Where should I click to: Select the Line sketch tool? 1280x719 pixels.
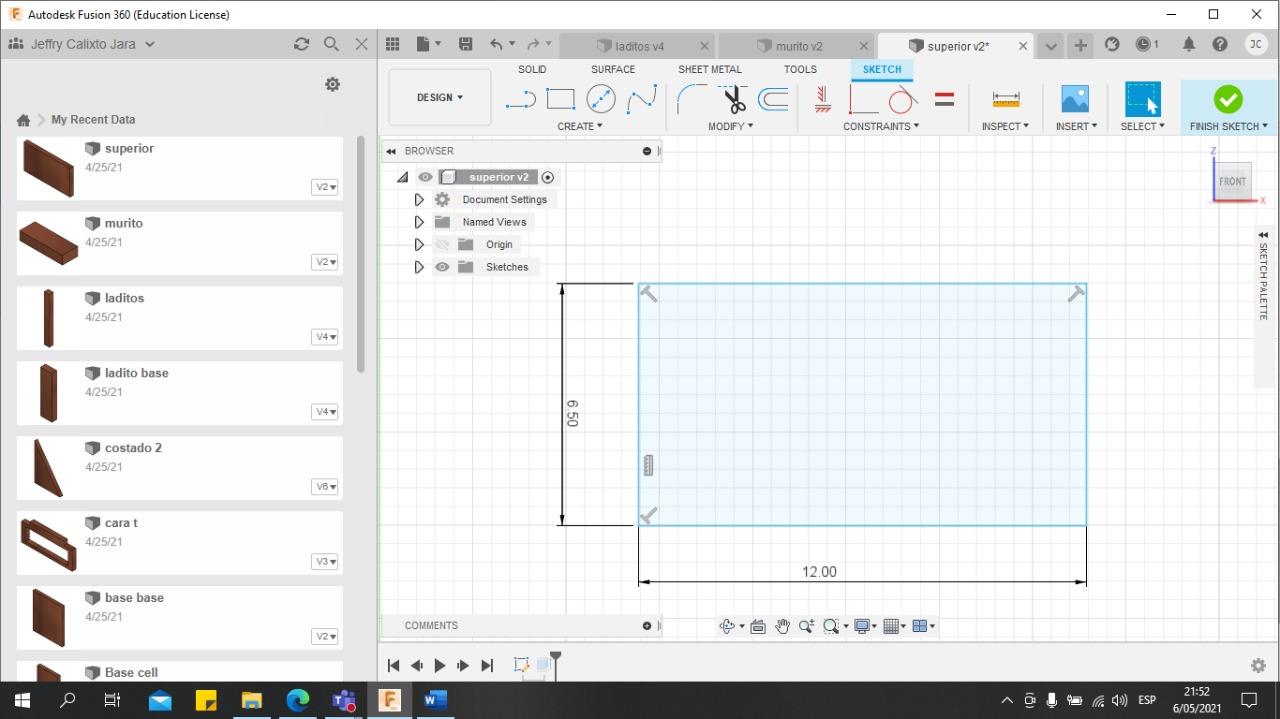point(520,99)
